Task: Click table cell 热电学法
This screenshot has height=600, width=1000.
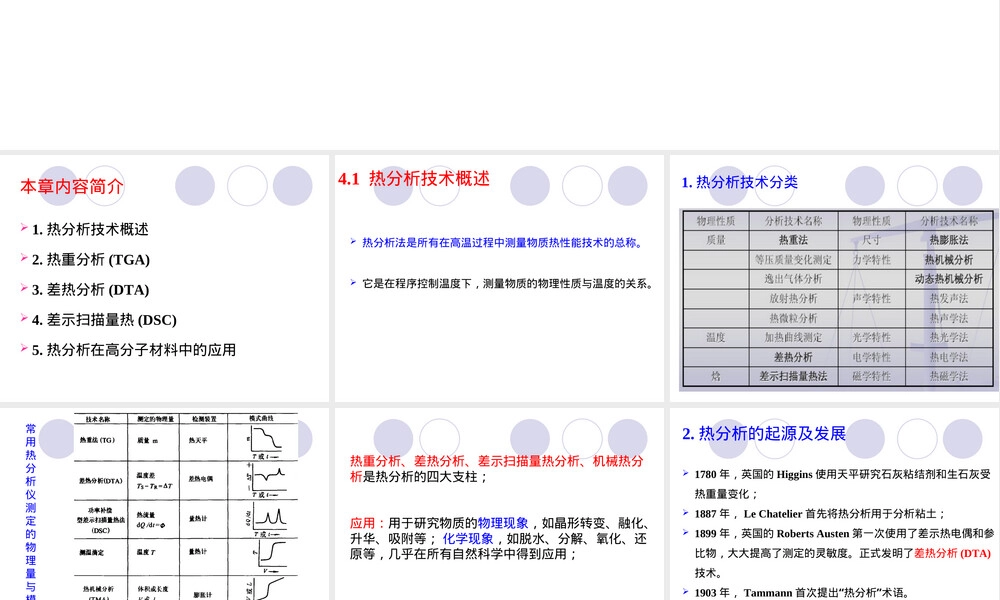Action: pyautogui.click(x=949, y=357)
